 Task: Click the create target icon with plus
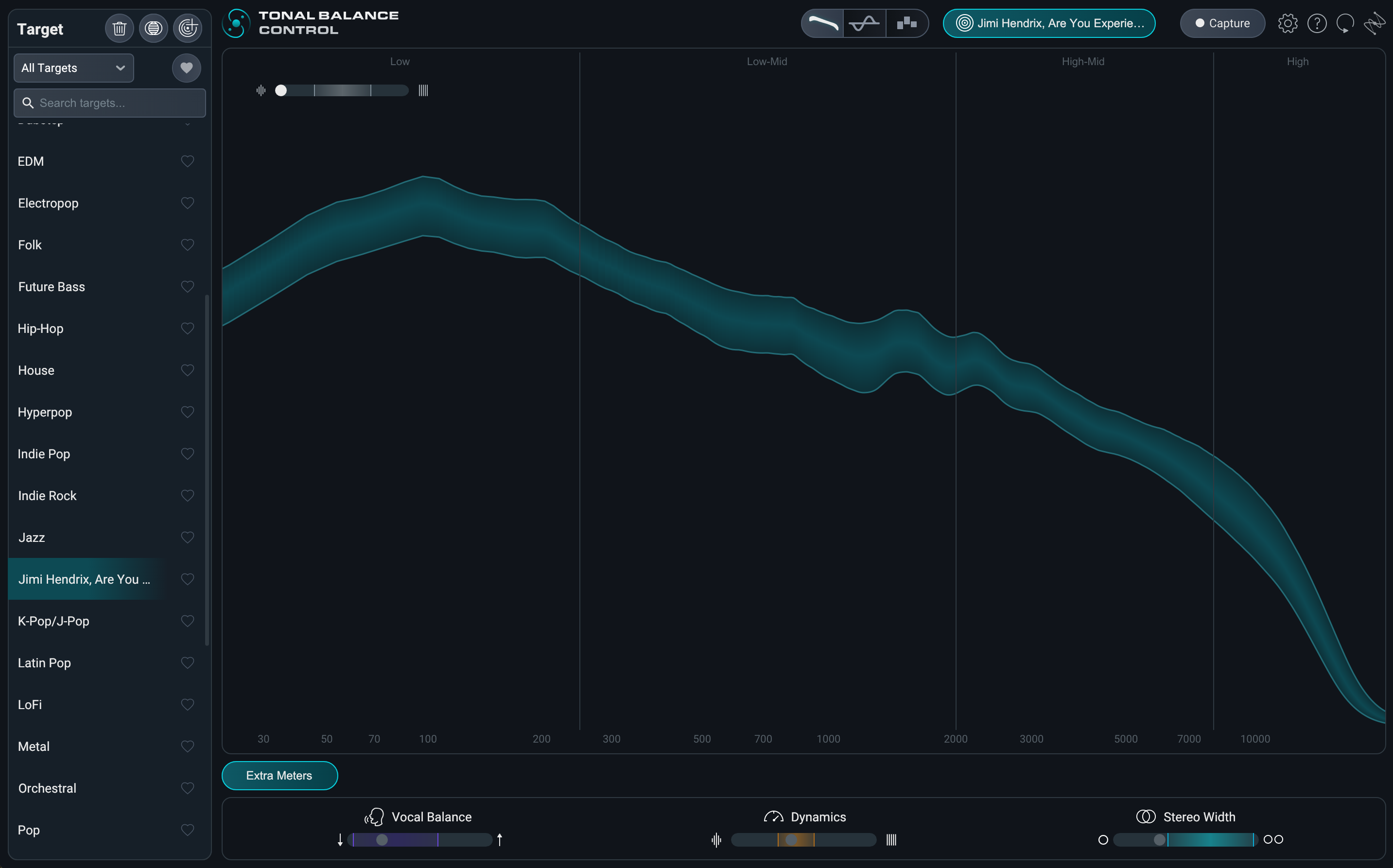188,28
